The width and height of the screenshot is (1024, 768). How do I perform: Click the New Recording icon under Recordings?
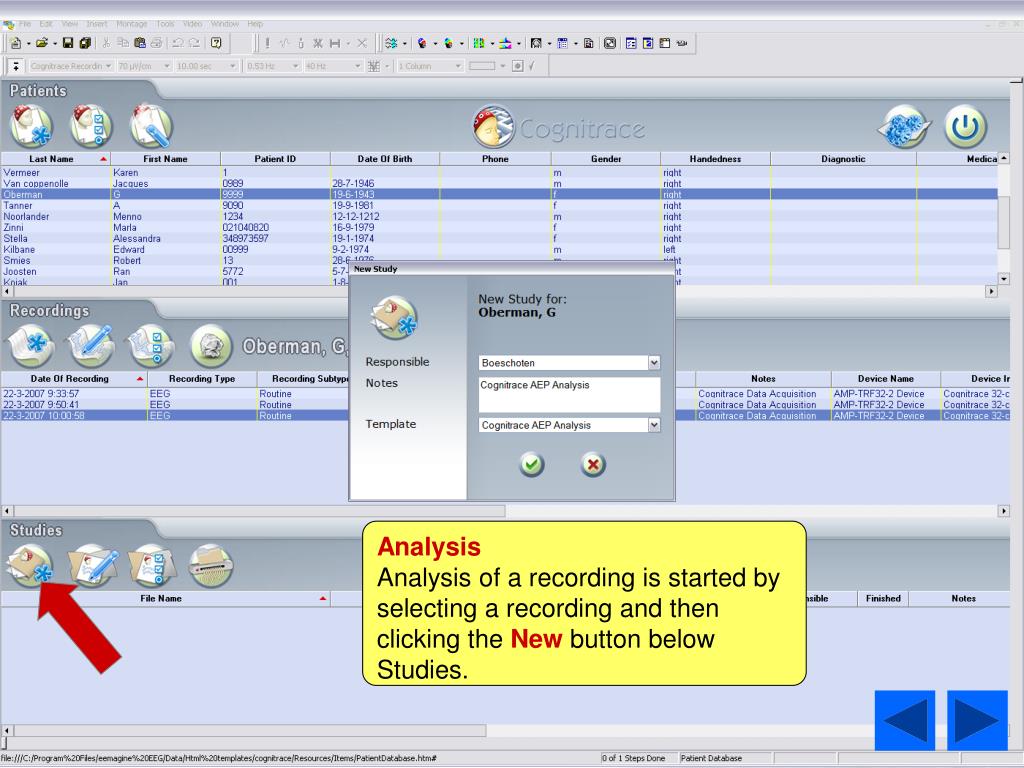point(31,346)
